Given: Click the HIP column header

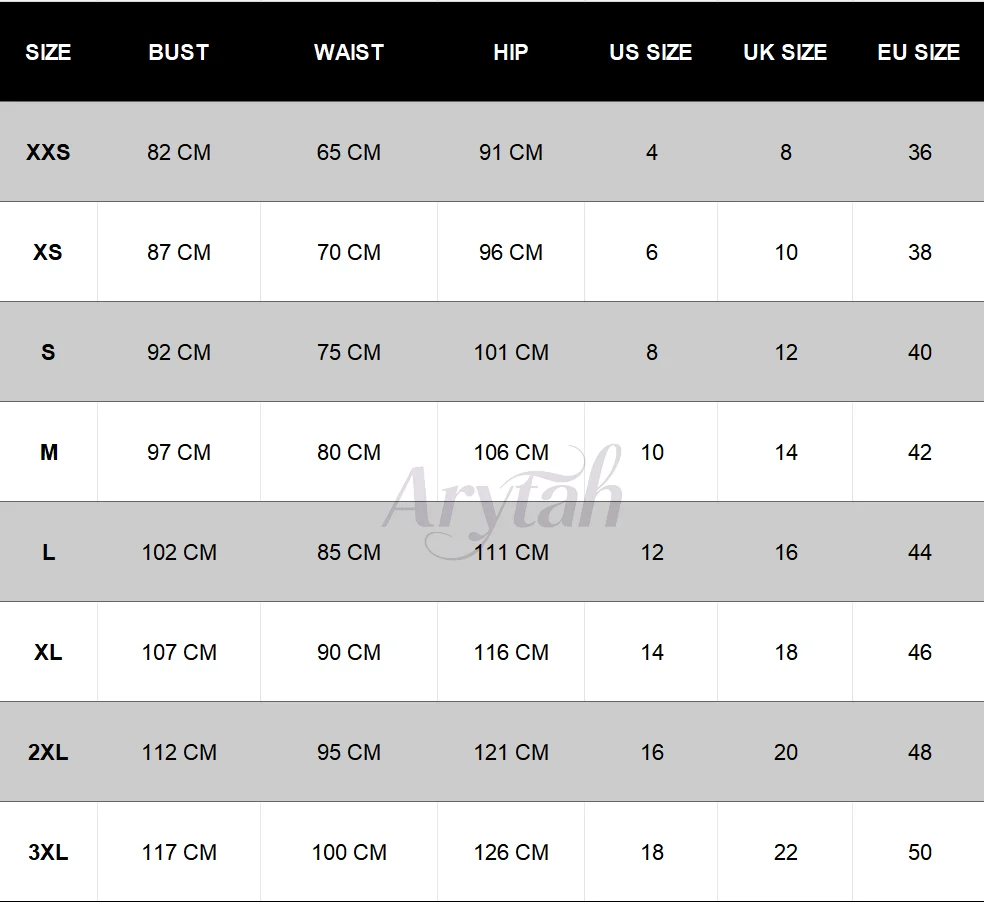Looking at the screenshot, I should coord(511,53).
